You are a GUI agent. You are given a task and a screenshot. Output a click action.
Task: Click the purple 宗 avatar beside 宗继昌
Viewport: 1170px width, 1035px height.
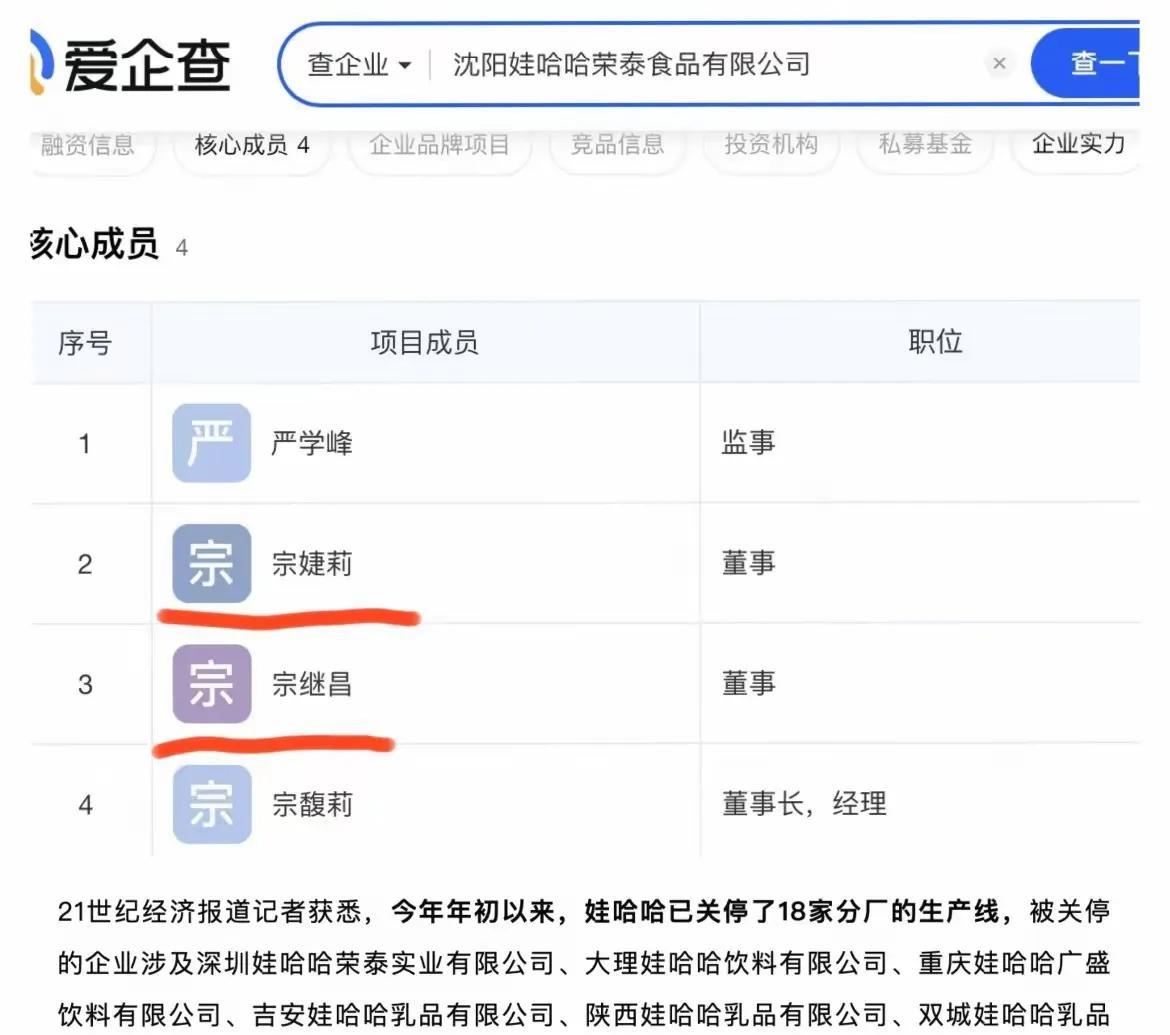coord(211,684)
